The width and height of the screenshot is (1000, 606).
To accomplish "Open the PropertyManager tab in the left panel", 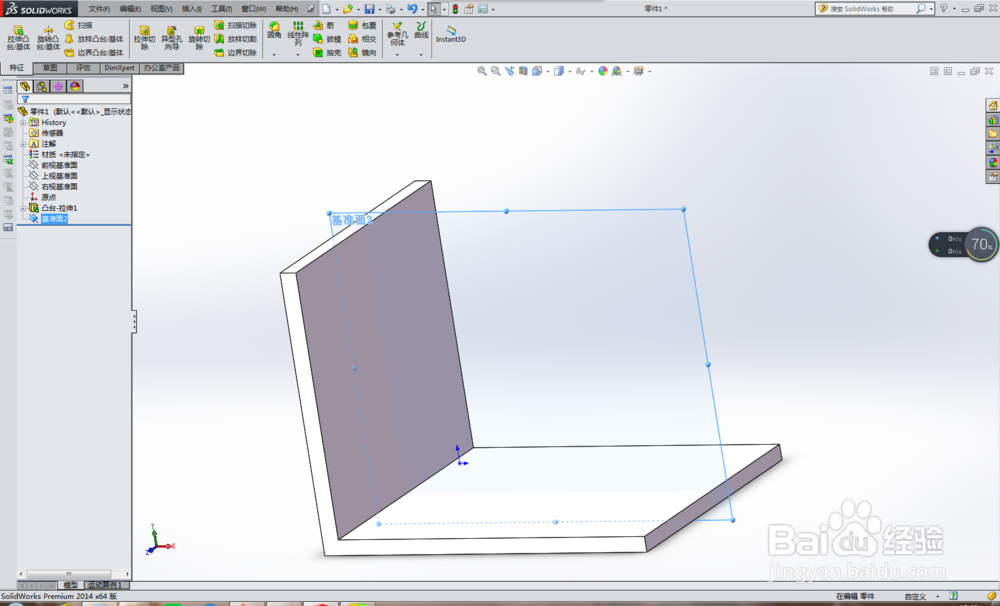I will (x=41, y=86).
